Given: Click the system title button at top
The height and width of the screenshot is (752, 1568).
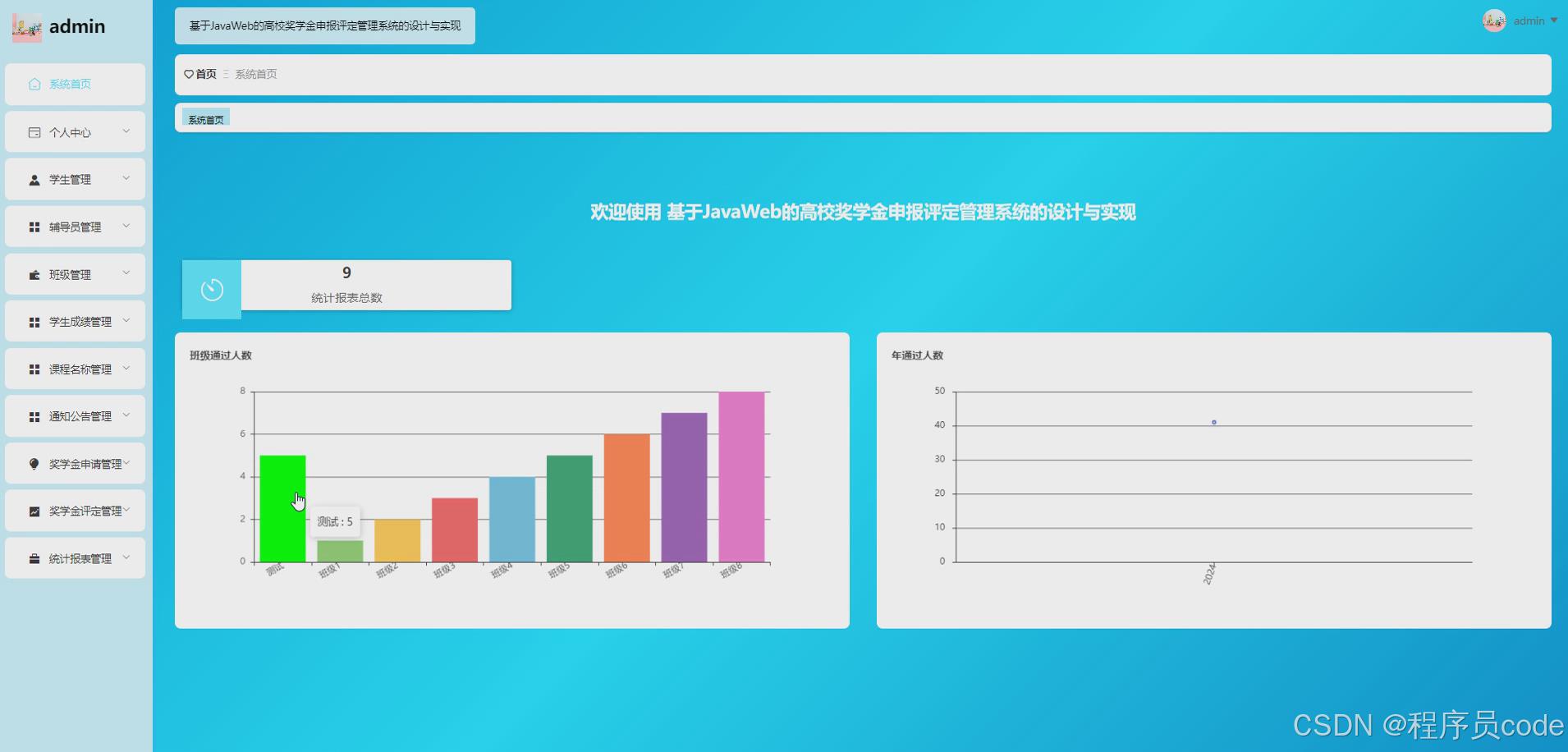Looking at the screenshot, I should [x=325, y=25].
